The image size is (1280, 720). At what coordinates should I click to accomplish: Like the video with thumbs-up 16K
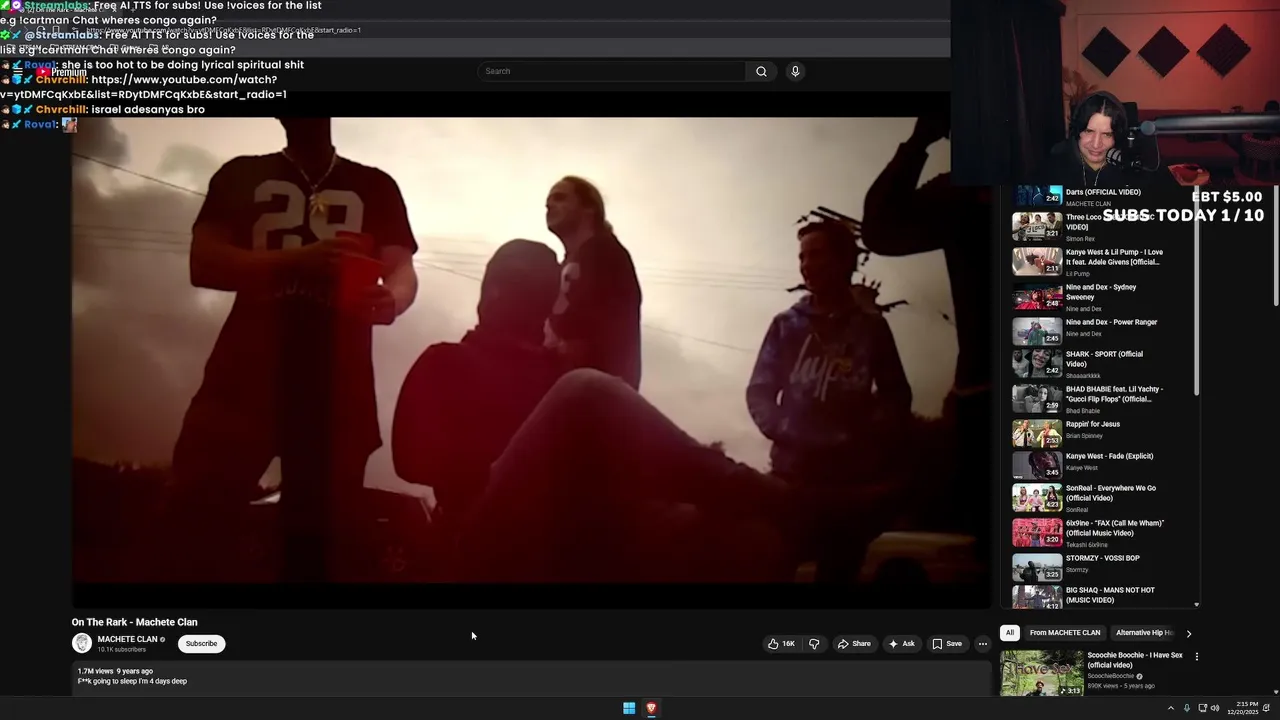[x=781, y=644]
